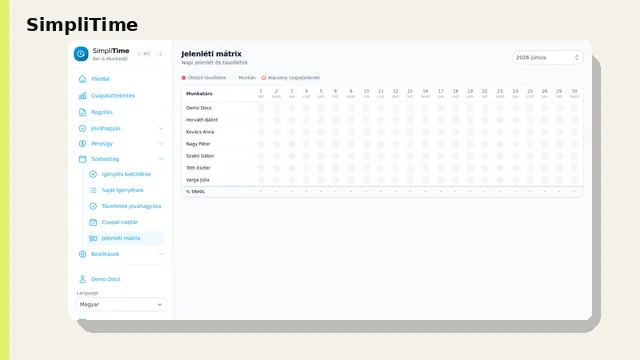Click Varga Júlia cell for day 30
Viewport: 640px width, 360px height.
pos(575,180)
